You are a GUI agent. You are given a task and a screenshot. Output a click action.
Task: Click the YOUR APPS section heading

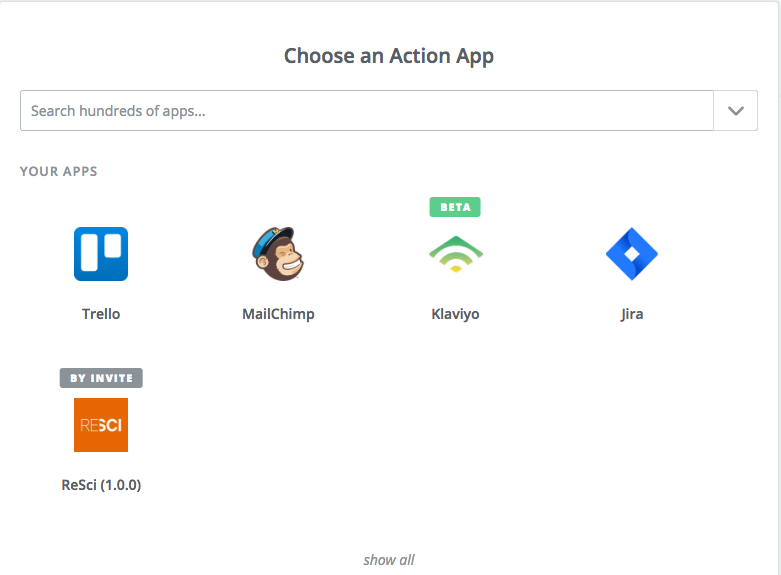59,171
